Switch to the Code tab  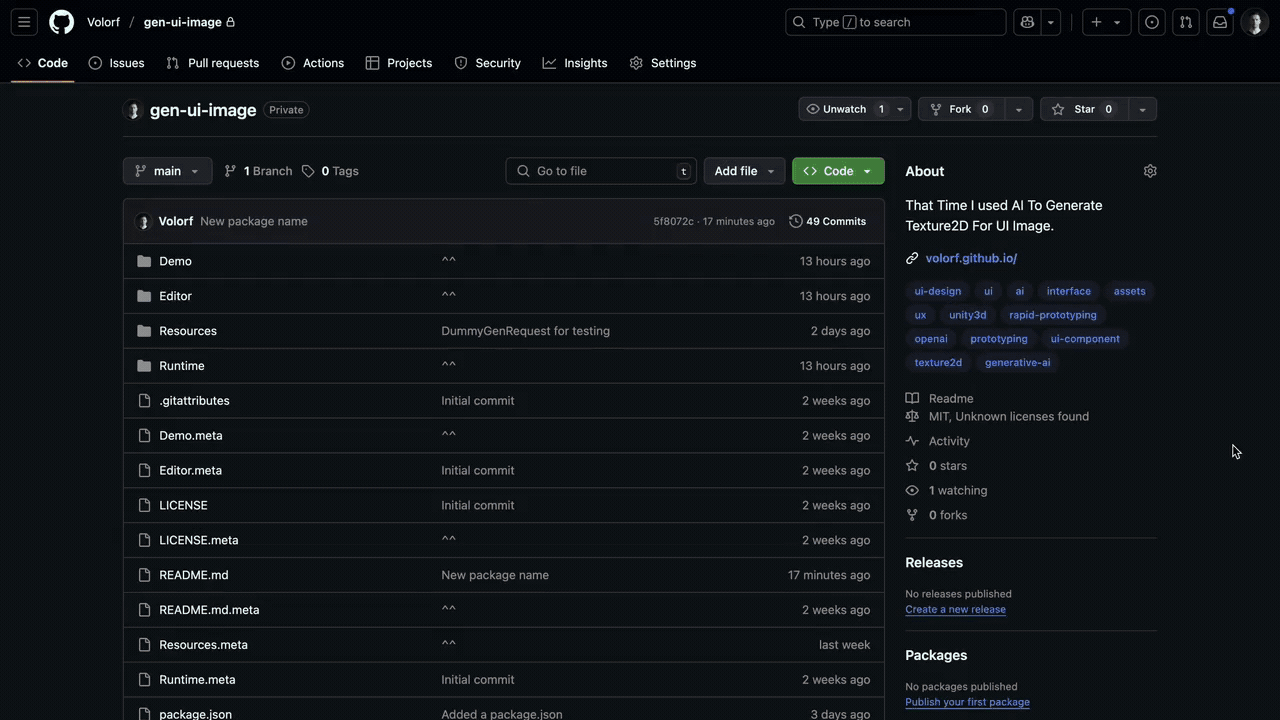tap(43, 63)
